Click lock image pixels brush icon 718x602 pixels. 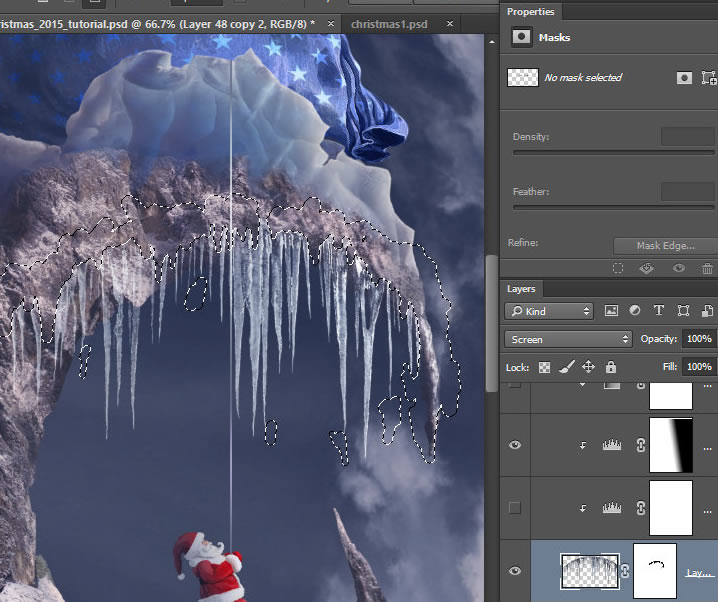pyautogui.click(x=566, y=367)
